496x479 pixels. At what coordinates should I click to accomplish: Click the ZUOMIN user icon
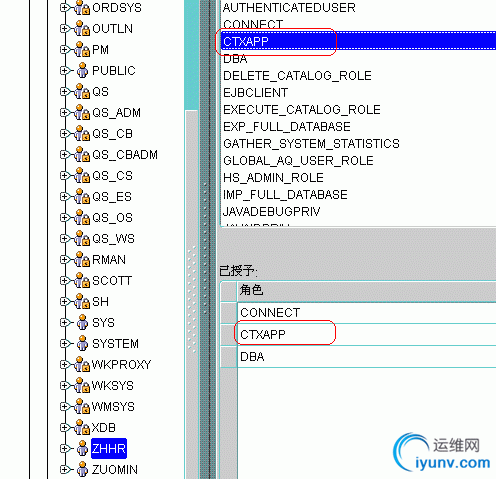82,470
